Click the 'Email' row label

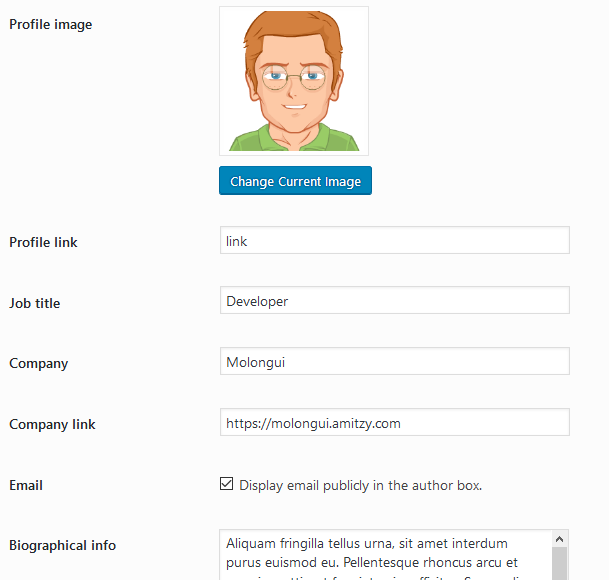pos(26,485)
